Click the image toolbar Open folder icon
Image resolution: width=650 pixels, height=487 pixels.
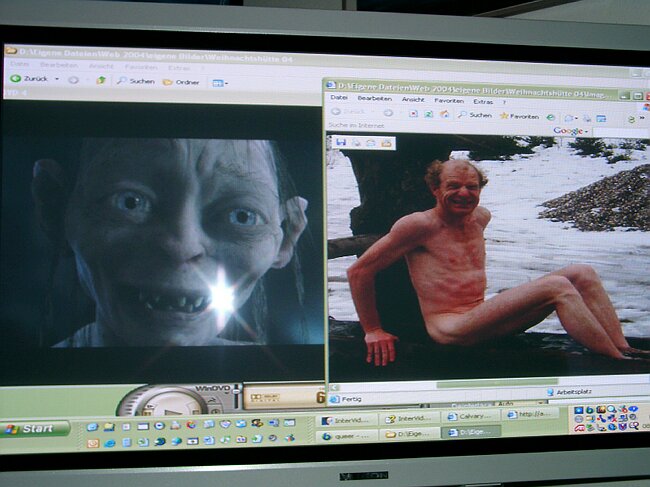coord(386,143)
